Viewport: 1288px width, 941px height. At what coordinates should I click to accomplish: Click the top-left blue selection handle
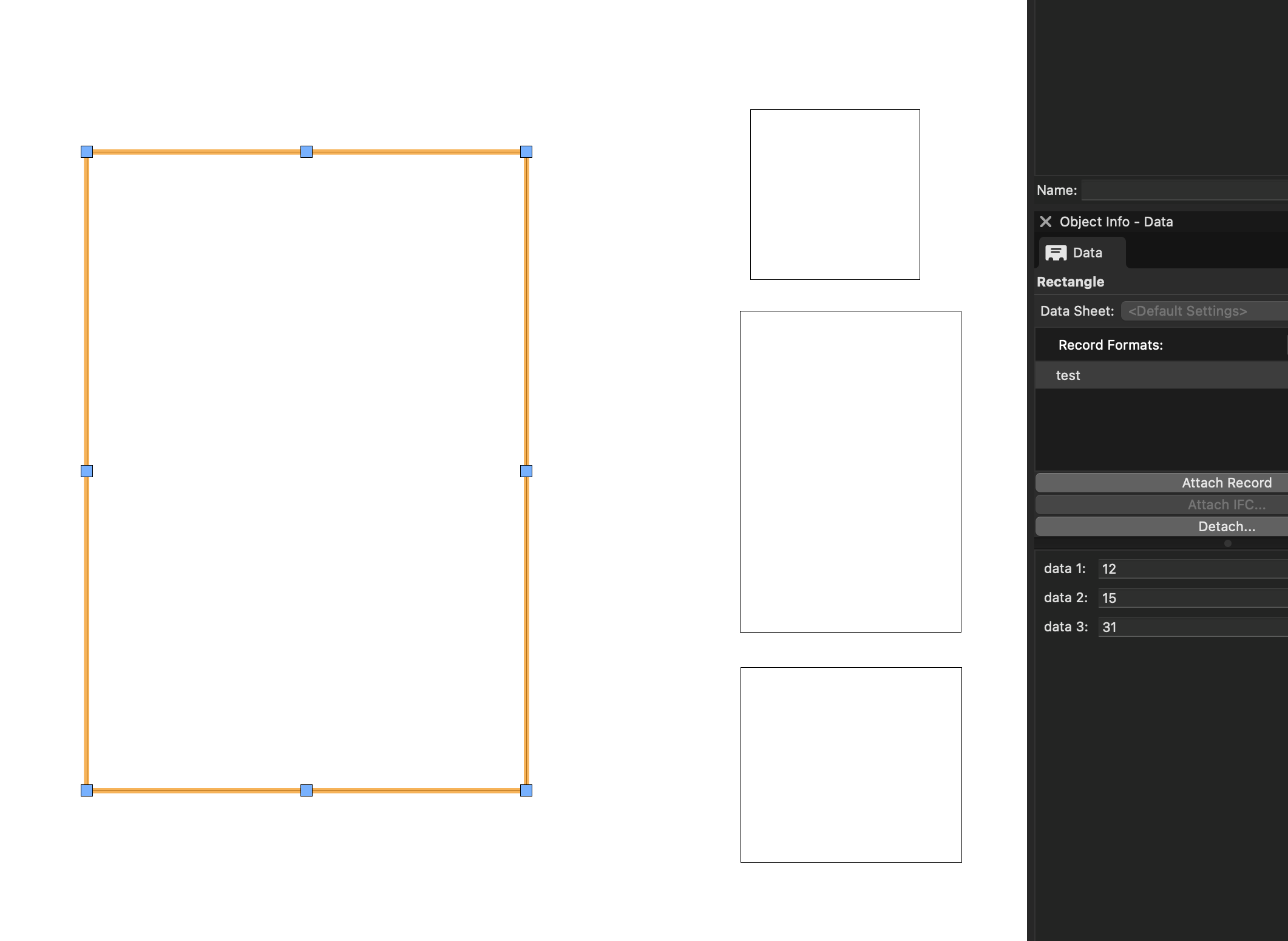click(x=87, y=152)
